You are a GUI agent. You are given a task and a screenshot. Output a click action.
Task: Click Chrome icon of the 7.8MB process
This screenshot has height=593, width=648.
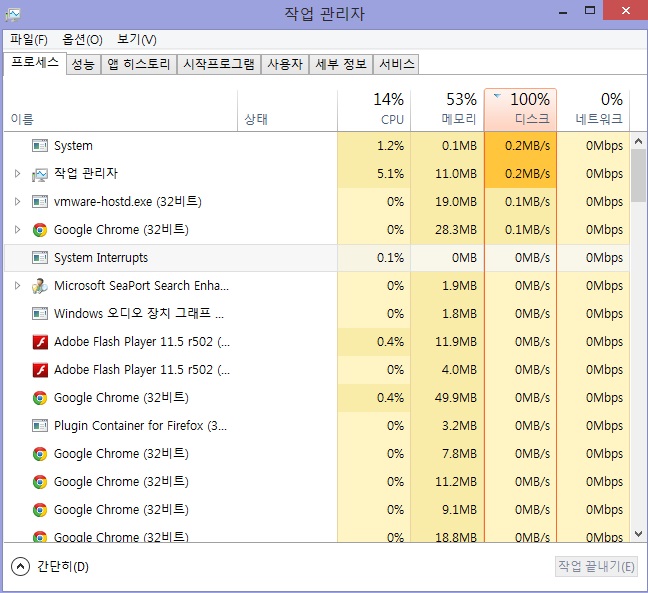coord(40,454)
